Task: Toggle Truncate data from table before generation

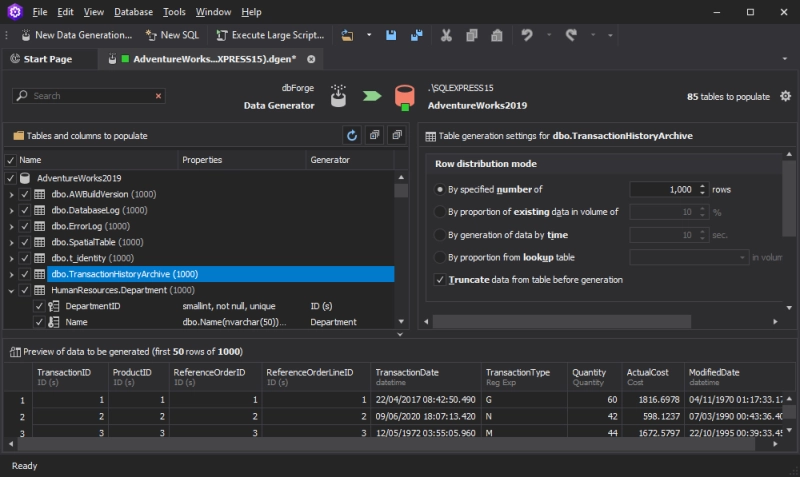Action: pos(440,280)
